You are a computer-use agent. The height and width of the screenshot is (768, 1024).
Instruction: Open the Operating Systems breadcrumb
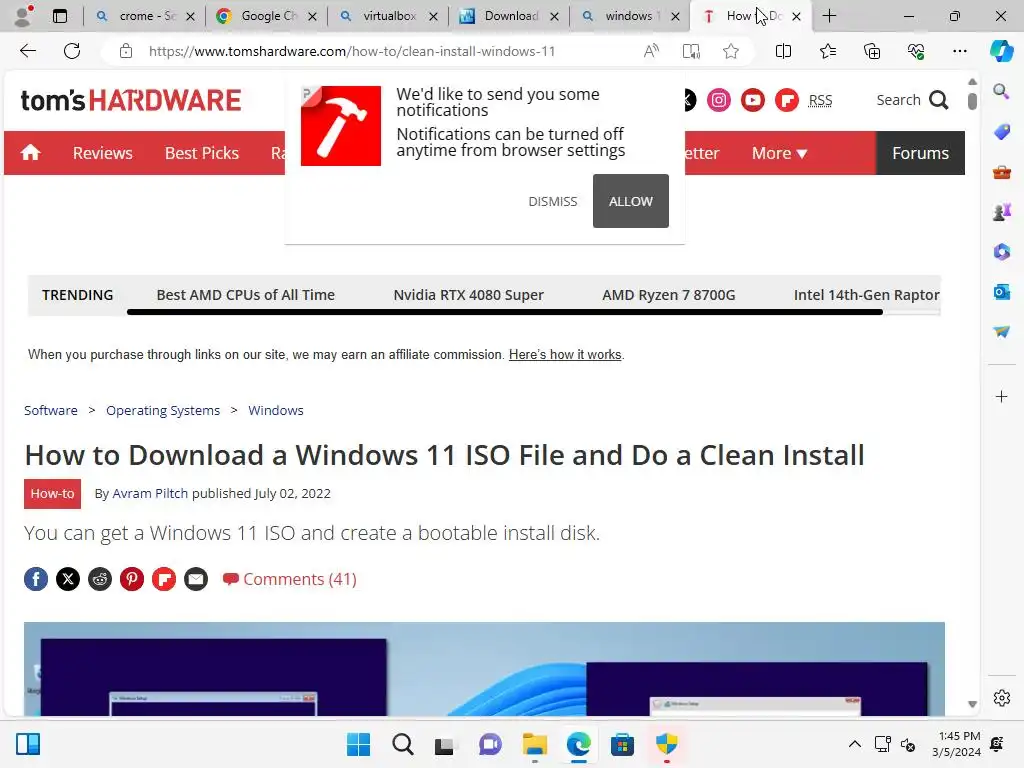click(x=163, y=410)
